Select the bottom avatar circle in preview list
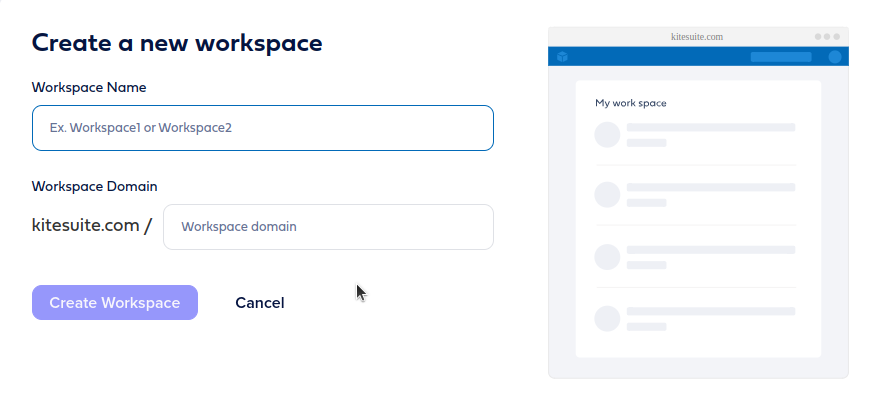This screenshot has width=878, height=402. click(x=607, y=318)
